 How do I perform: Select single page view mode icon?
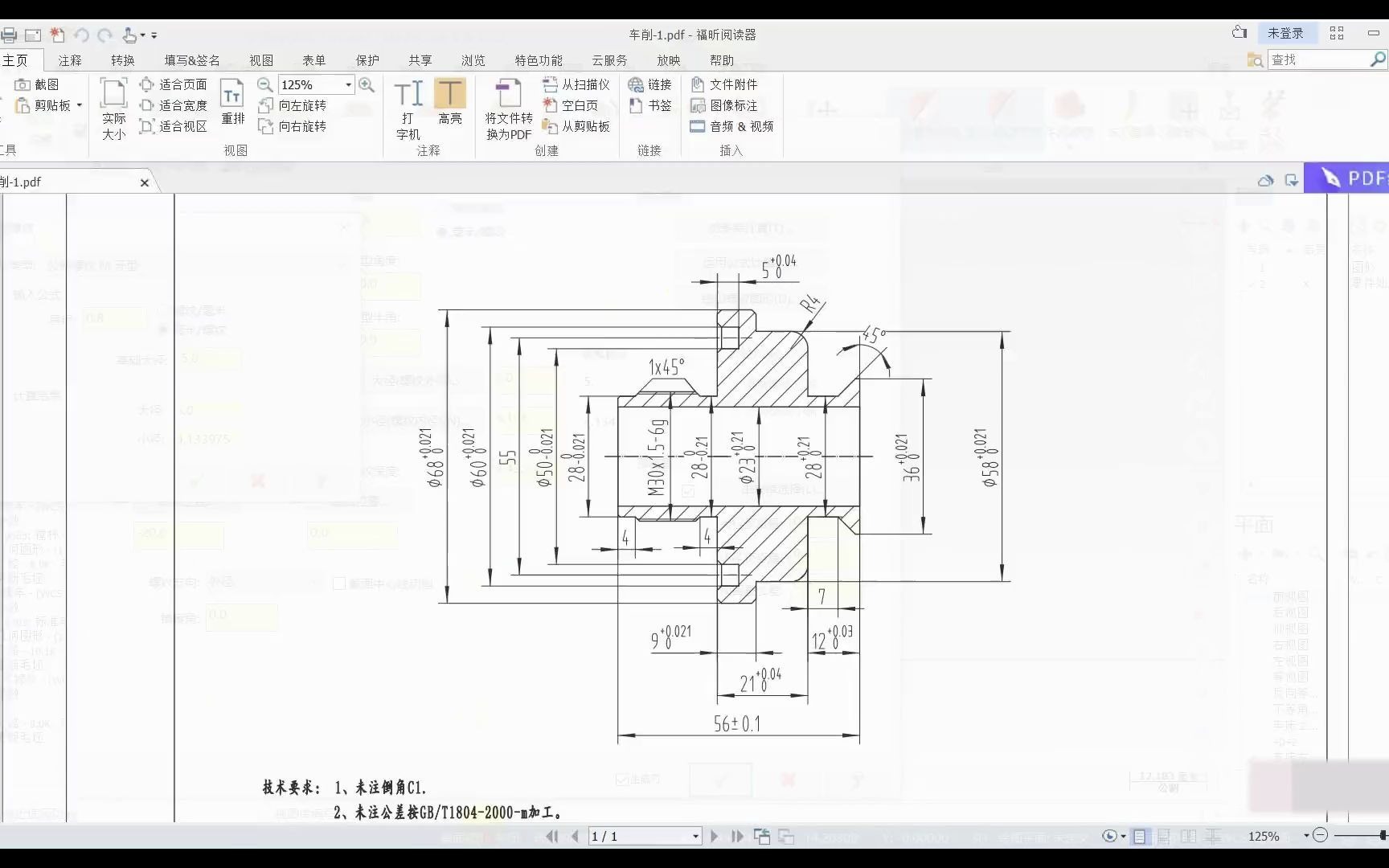[1140, 836]
